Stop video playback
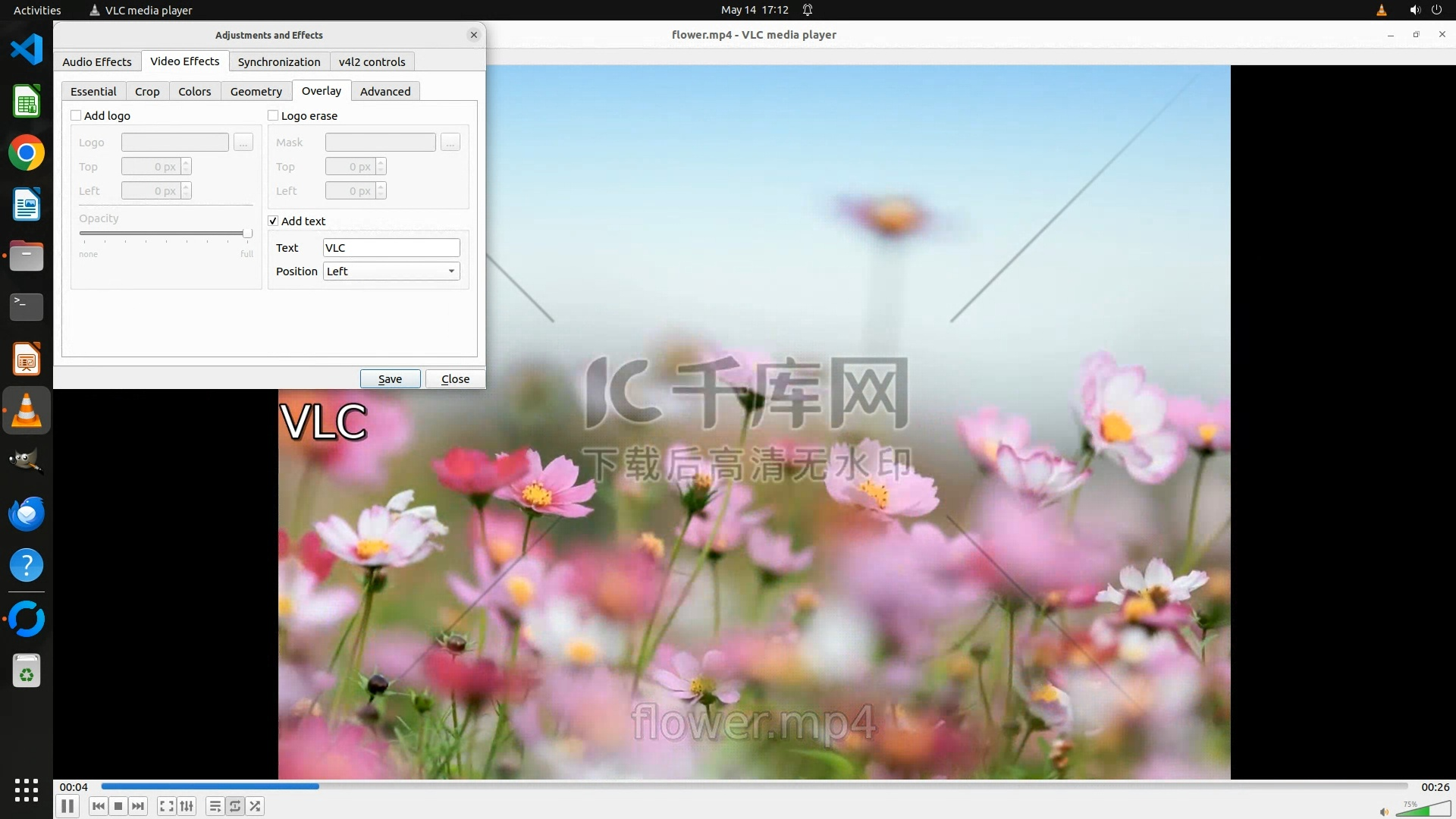Image resolution: width=1456 pixels, height=819 pixels. (x=118, y=806)
